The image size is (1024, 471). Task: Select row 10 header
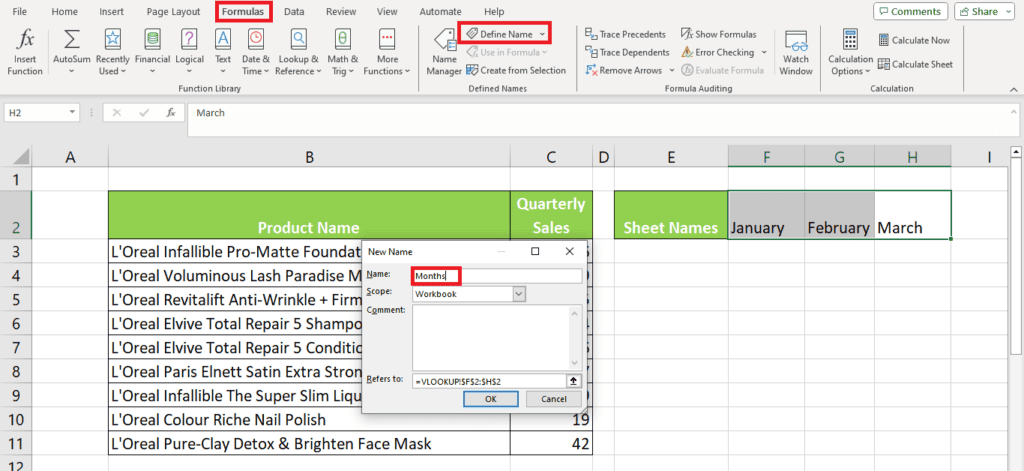pyautogui.click(x=16, y=419)
